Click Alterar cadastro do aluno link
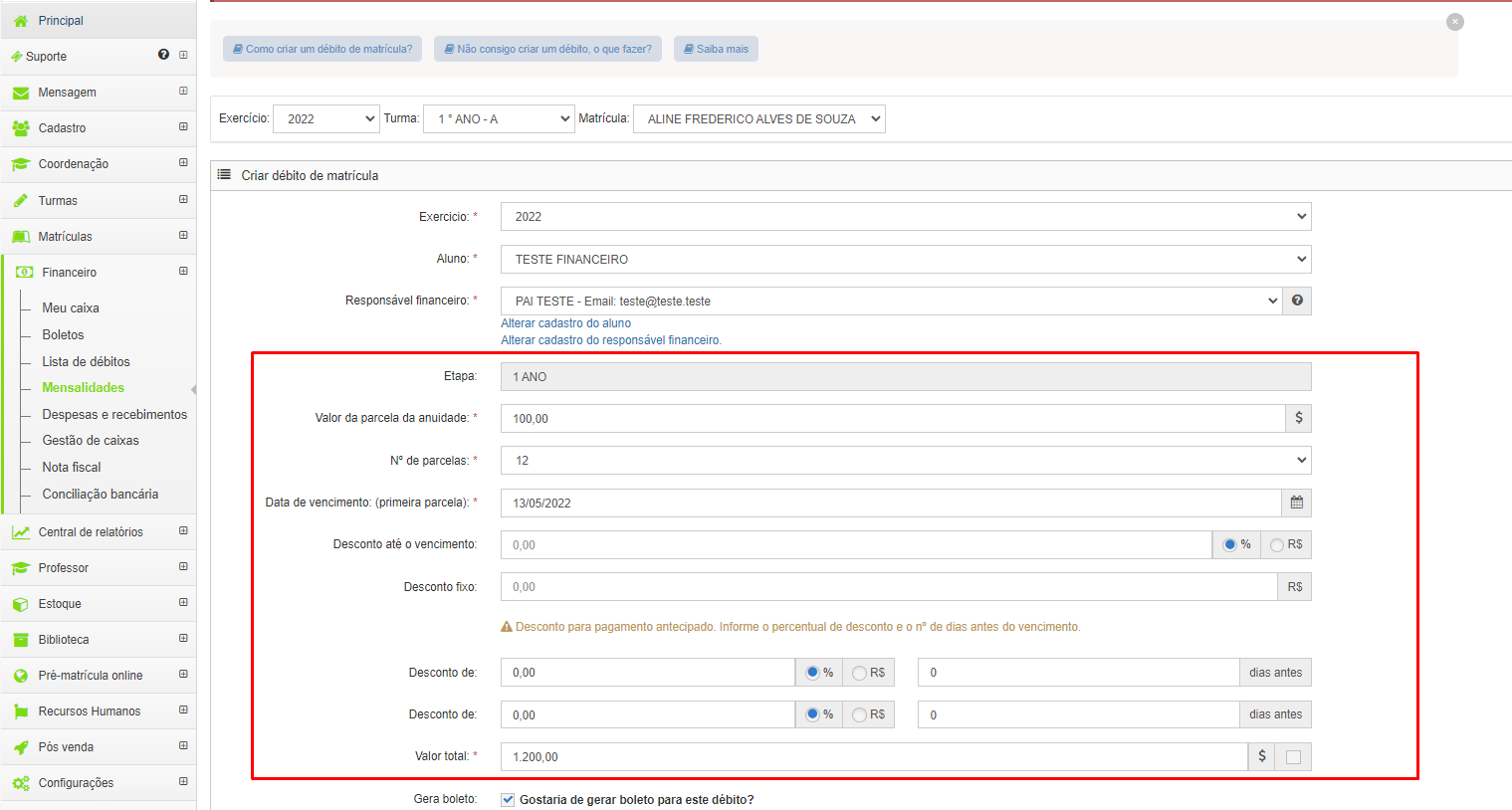This screenshot has width=1512, height=810. coord(565,323)
